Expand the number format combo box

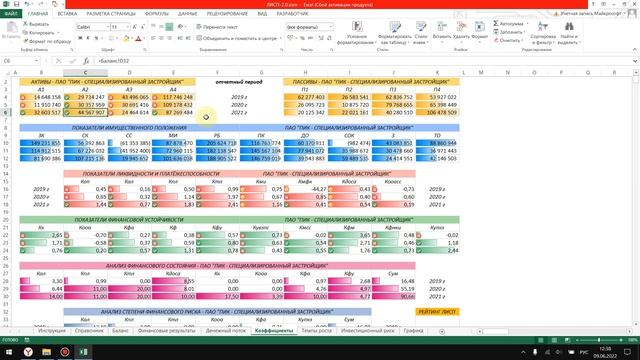(x=331, y=27)
